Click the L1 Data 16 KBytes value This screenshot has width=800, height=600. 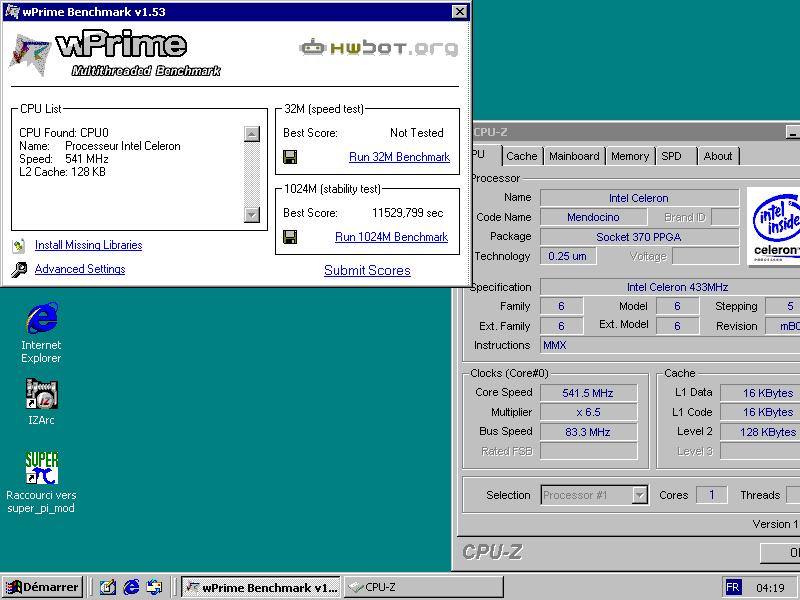(x=760, y=393)
